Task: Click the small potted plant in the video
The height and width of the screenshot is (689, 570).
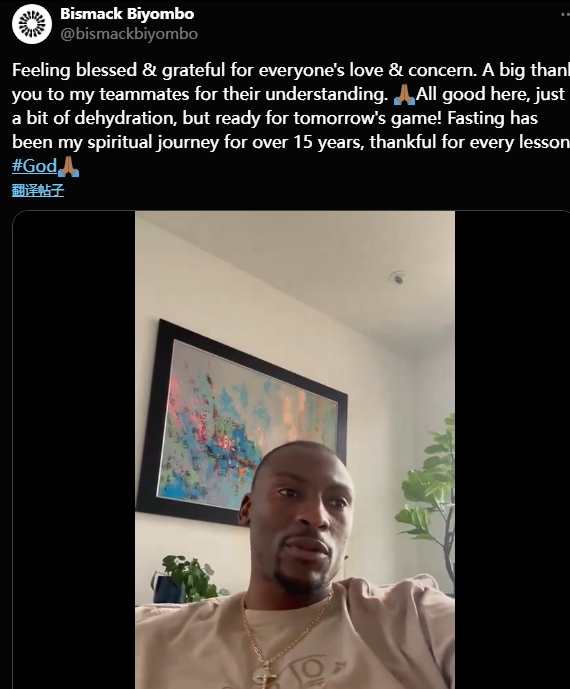Action: click(x=187, y=578)
